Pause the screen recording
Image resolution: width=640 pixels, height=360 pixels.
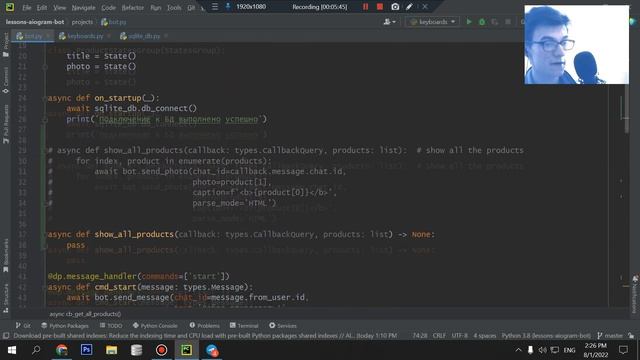click(x=365, y=7)
